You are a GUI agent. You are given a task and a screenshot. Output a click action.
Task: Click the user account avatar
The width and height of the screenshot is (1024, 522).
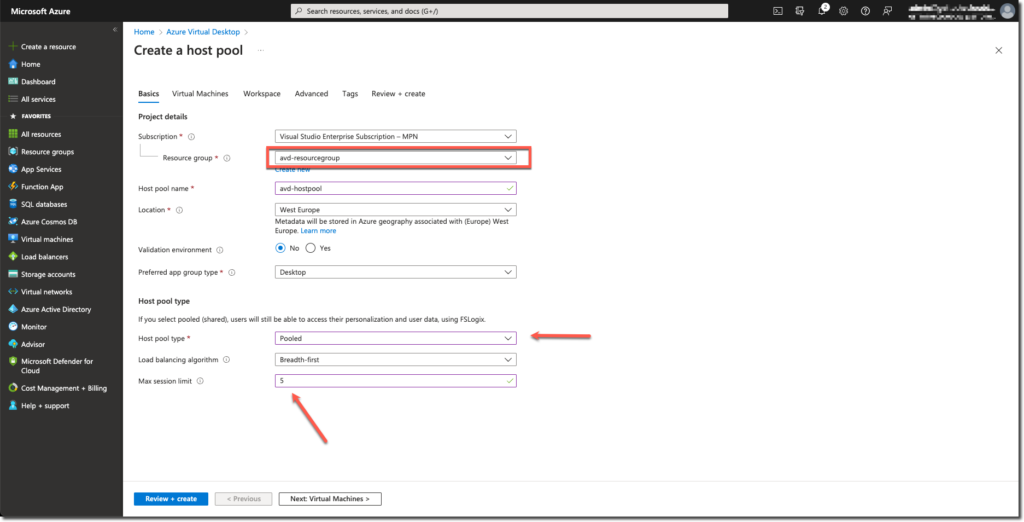point(1006,11)
